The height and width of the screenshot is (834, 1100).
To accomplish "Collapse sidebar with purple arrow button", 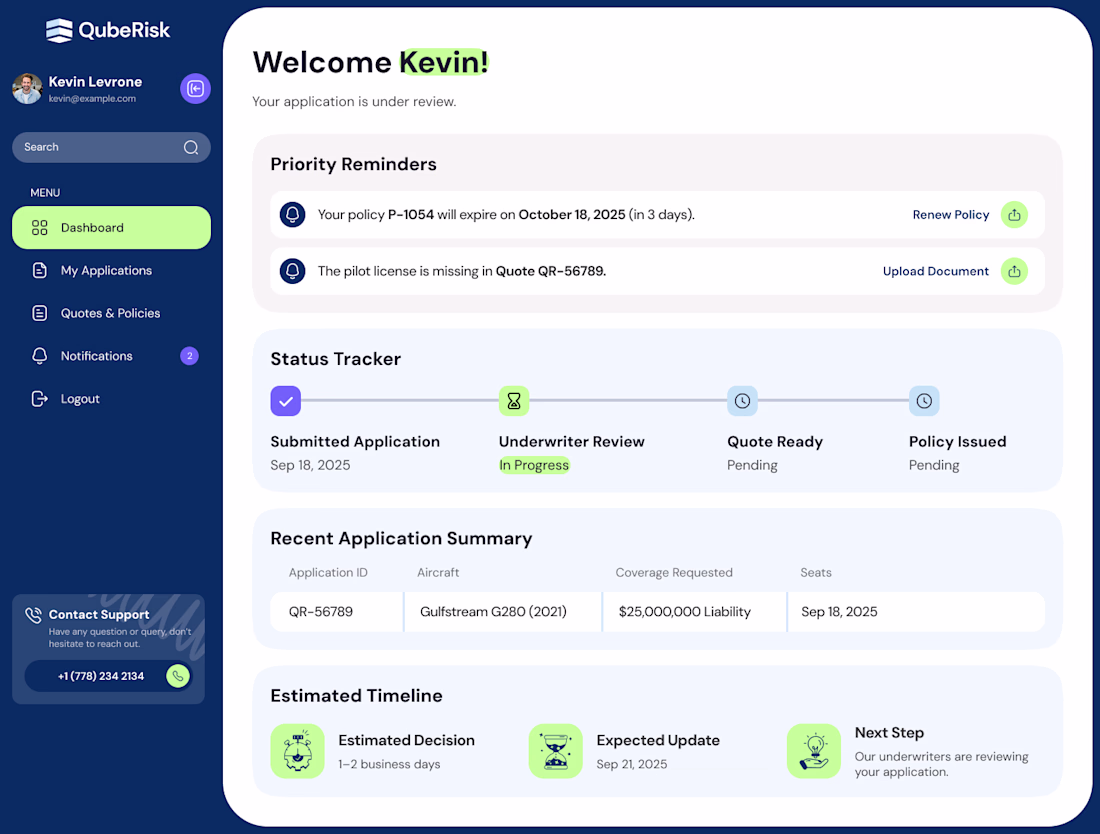I will [195, 88].
